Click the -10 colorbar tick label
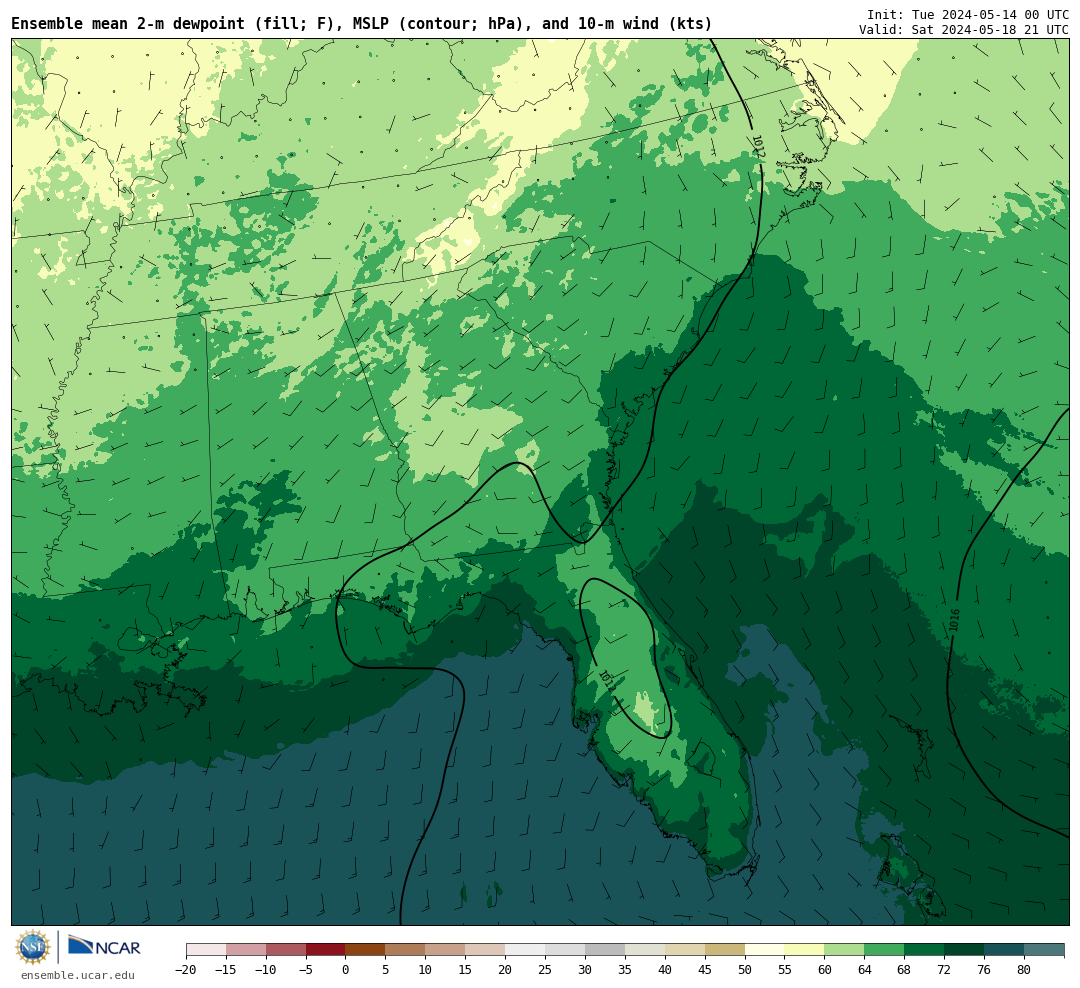 (x=266, y=970)
